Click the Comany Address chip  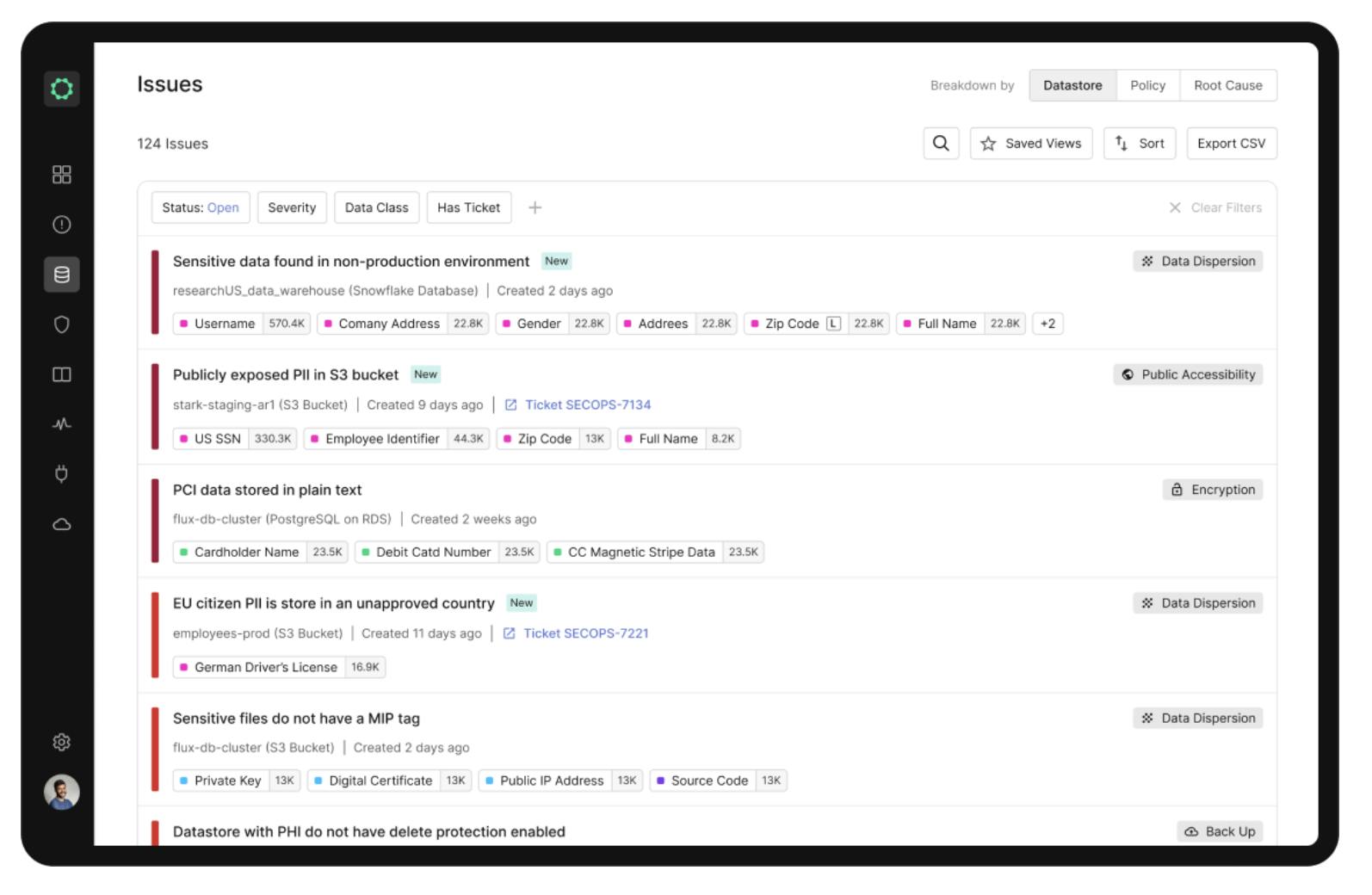pyautogui.click(x=403, y=324)
